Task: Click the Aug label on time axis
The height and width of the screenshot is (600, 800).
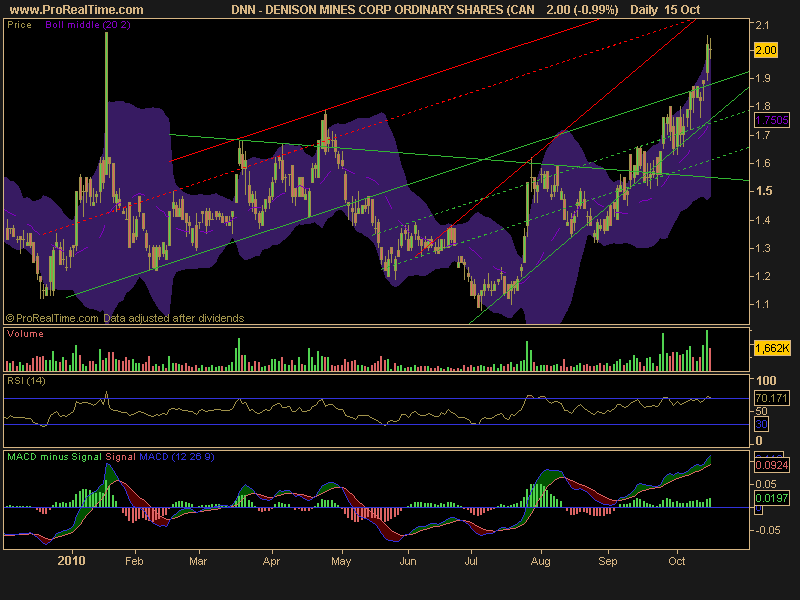Action: pos(540,561)
